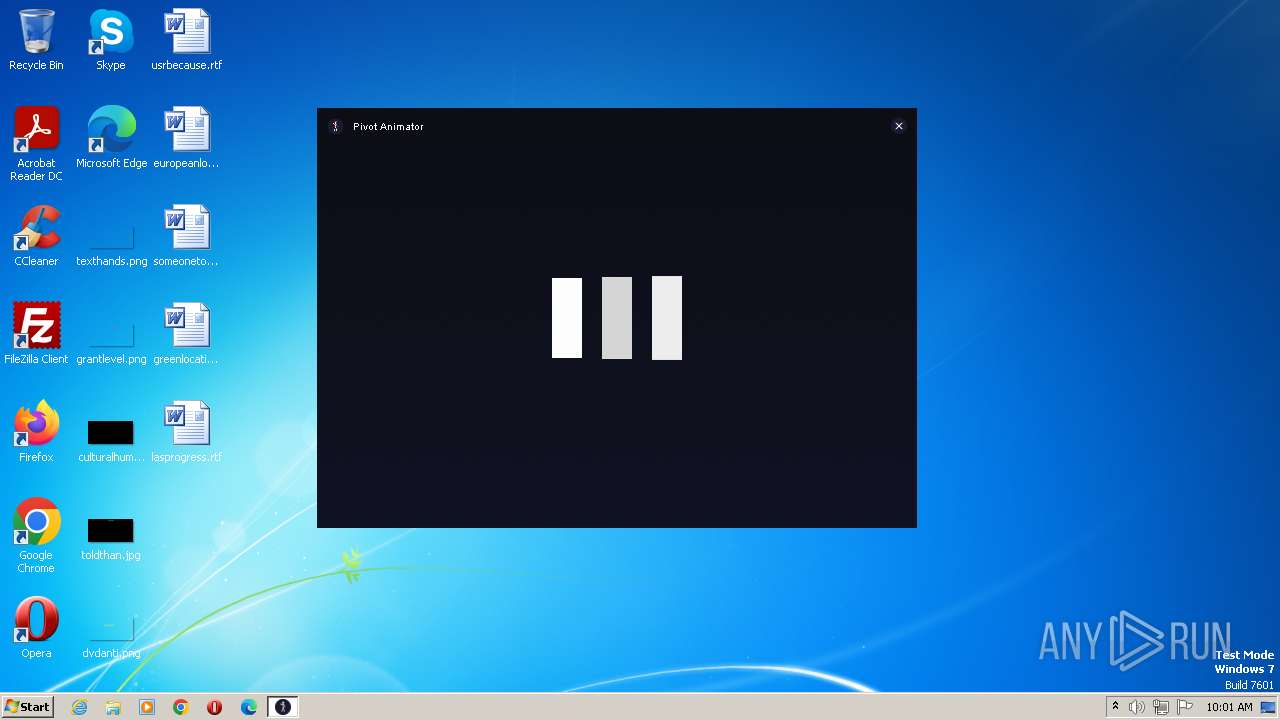Launch FileZilla Client shortcut
Screen dimensions: 1280x720
pyautogui.click(x=36, y=334)
